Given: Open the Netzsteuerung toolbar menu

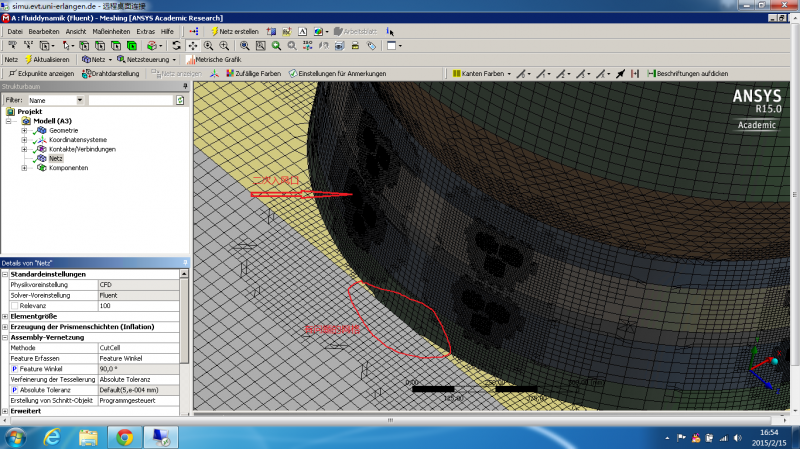Looking at the screenshot, I should (150, 60).
